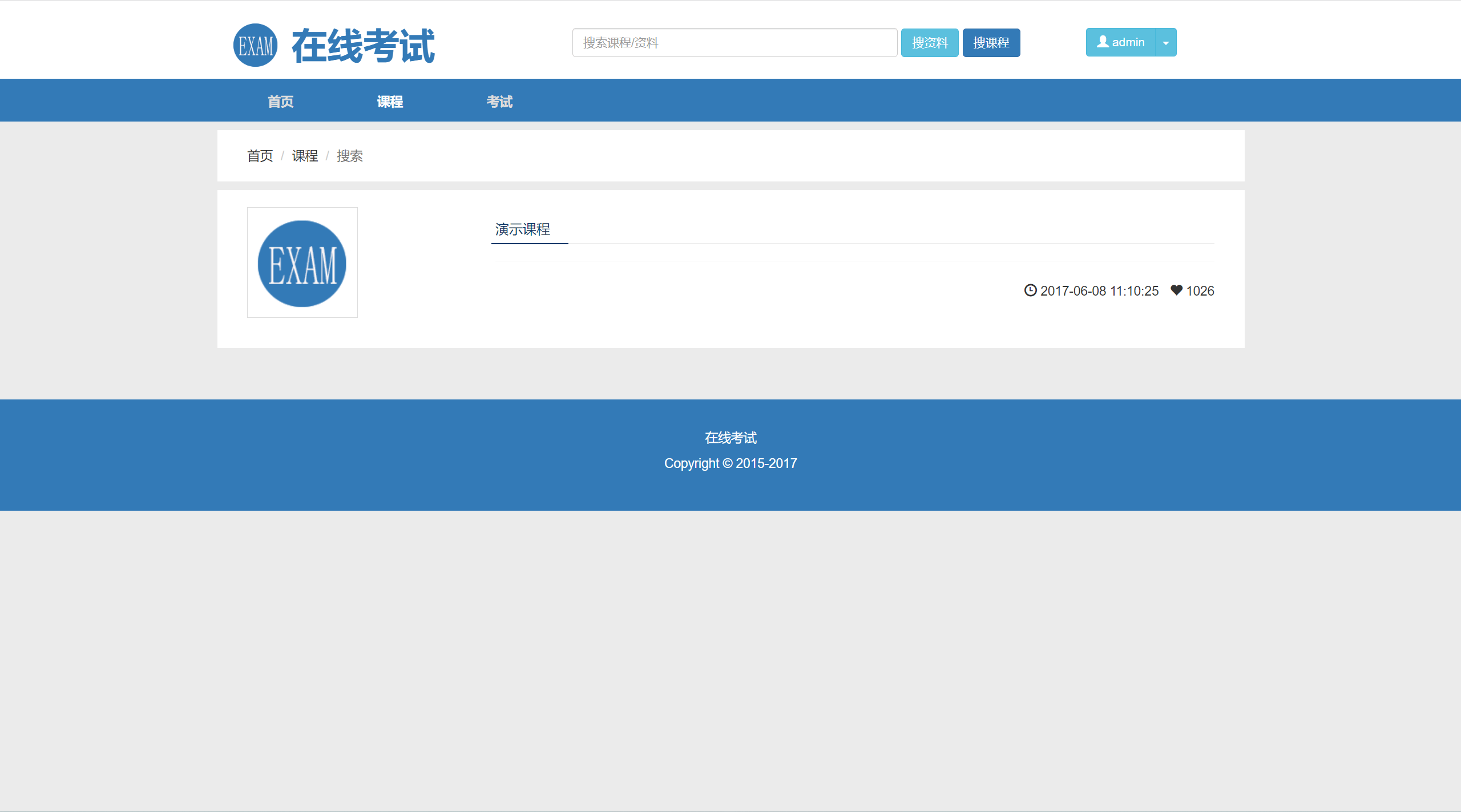Focus the 搜索课程/资料 search field

click(x=734, y=43)
